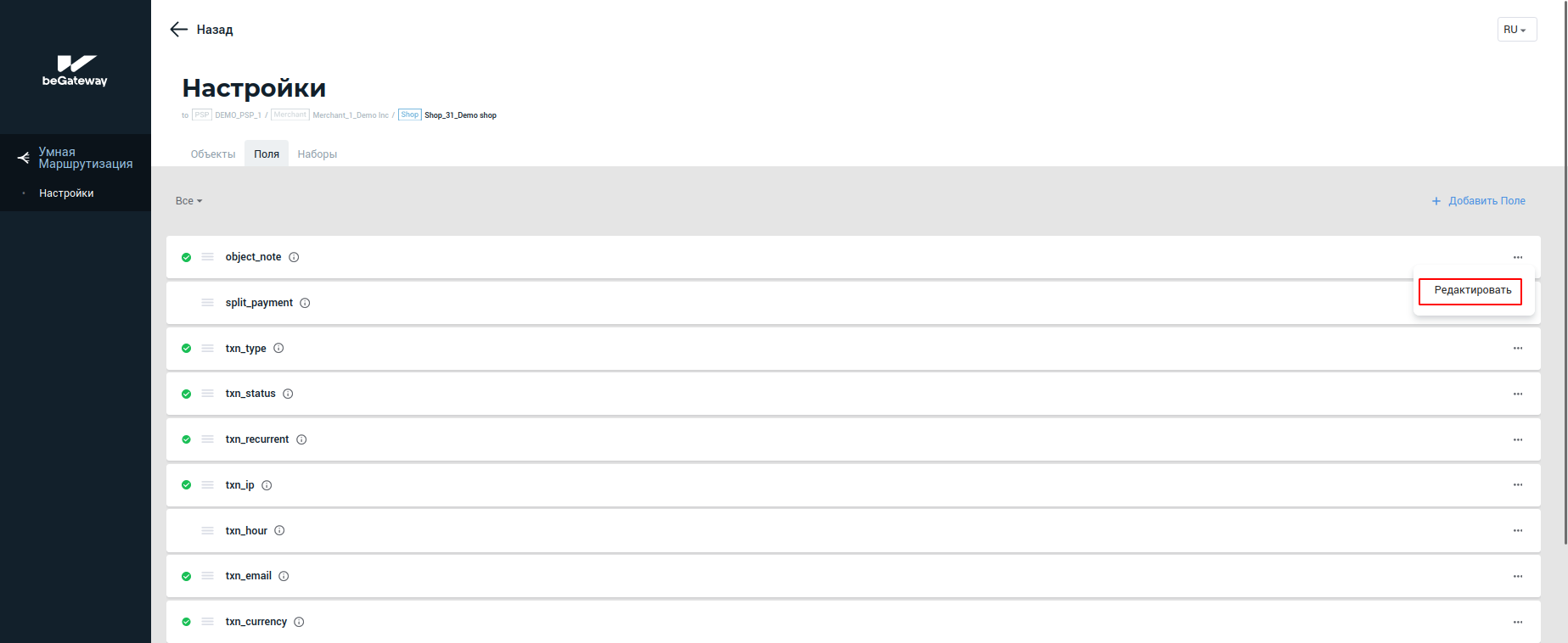Expand the 'Все' filter dropdown
Viewport: 1568px width, 643px height.
click(x=188, y=201)
